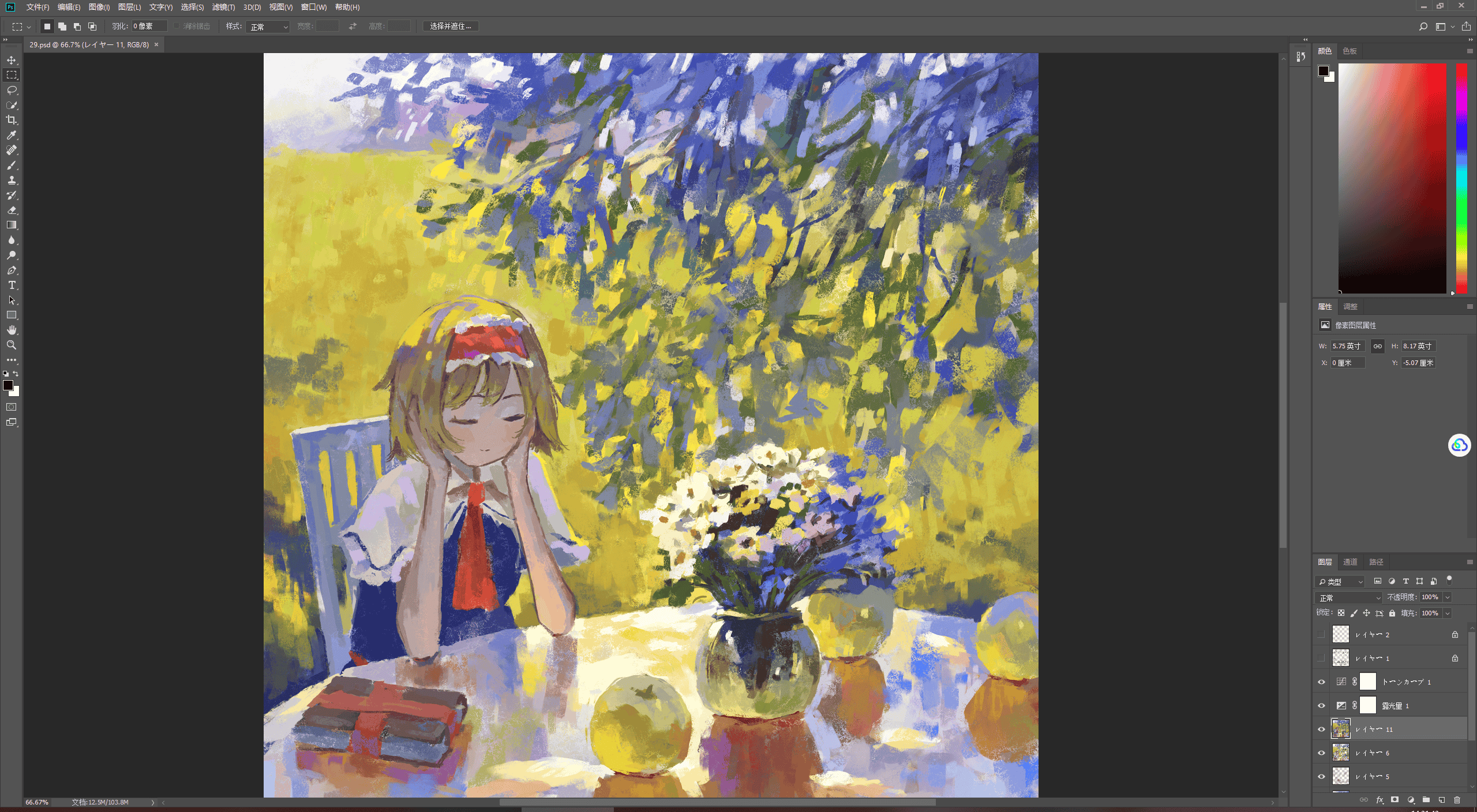Open the 不透明度 opacity dropdown arrow
This screenshot has height=812, width=1477.
(x=1447, y=597)
